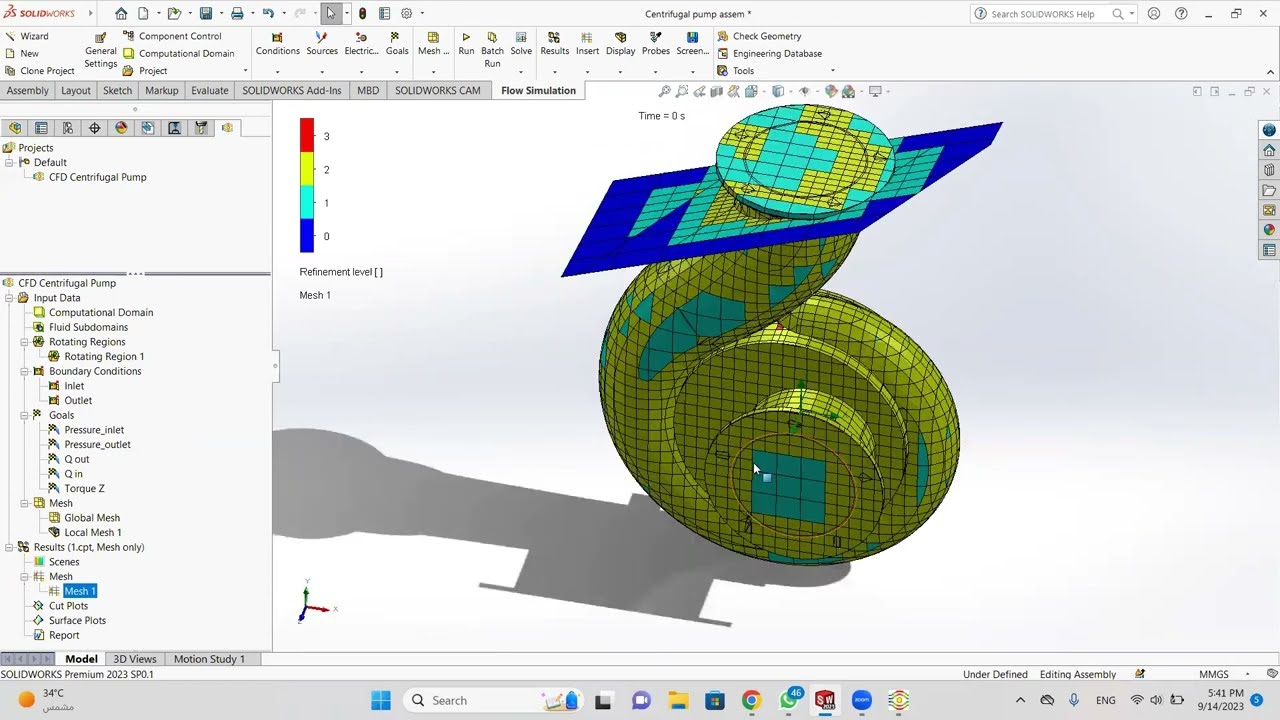Click the Home icon in title bar
This screenshot has width=1280, height=720.
tap(121, 14)
